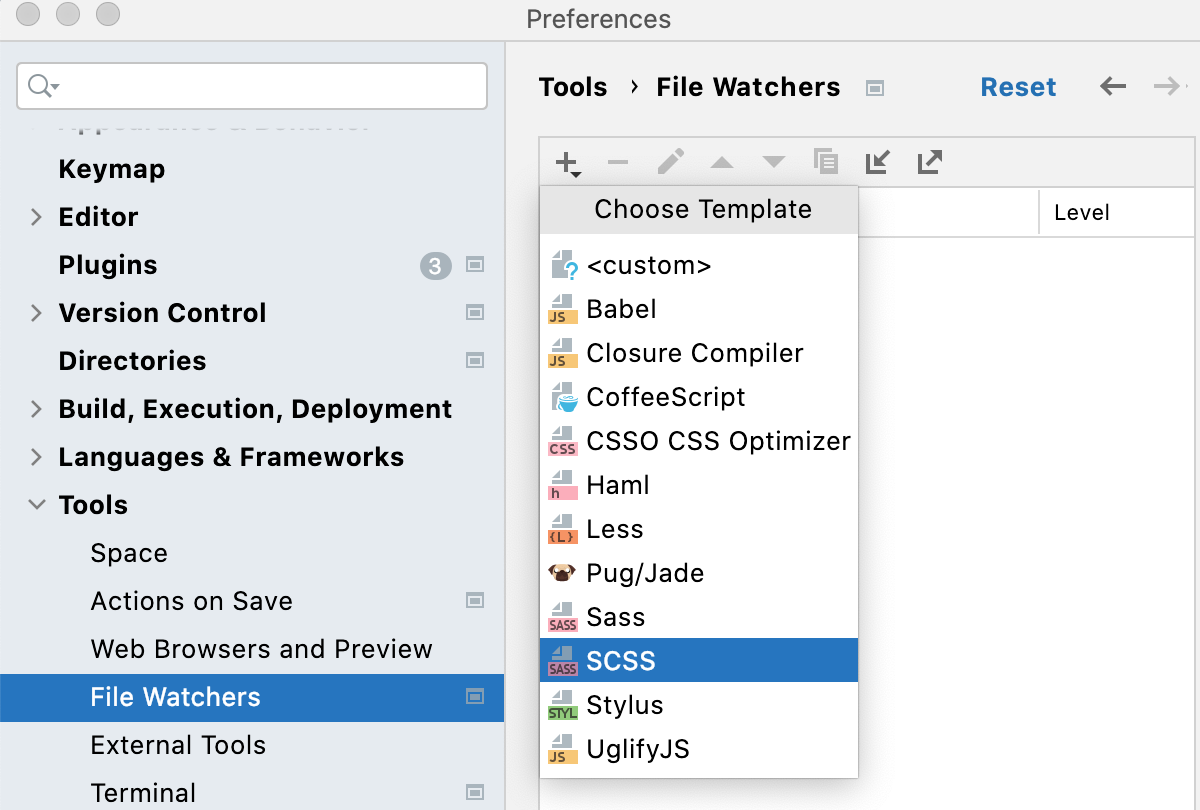1200x810 pixels.
Task: Import watchers via the import icon
Action: coord(877,161)
